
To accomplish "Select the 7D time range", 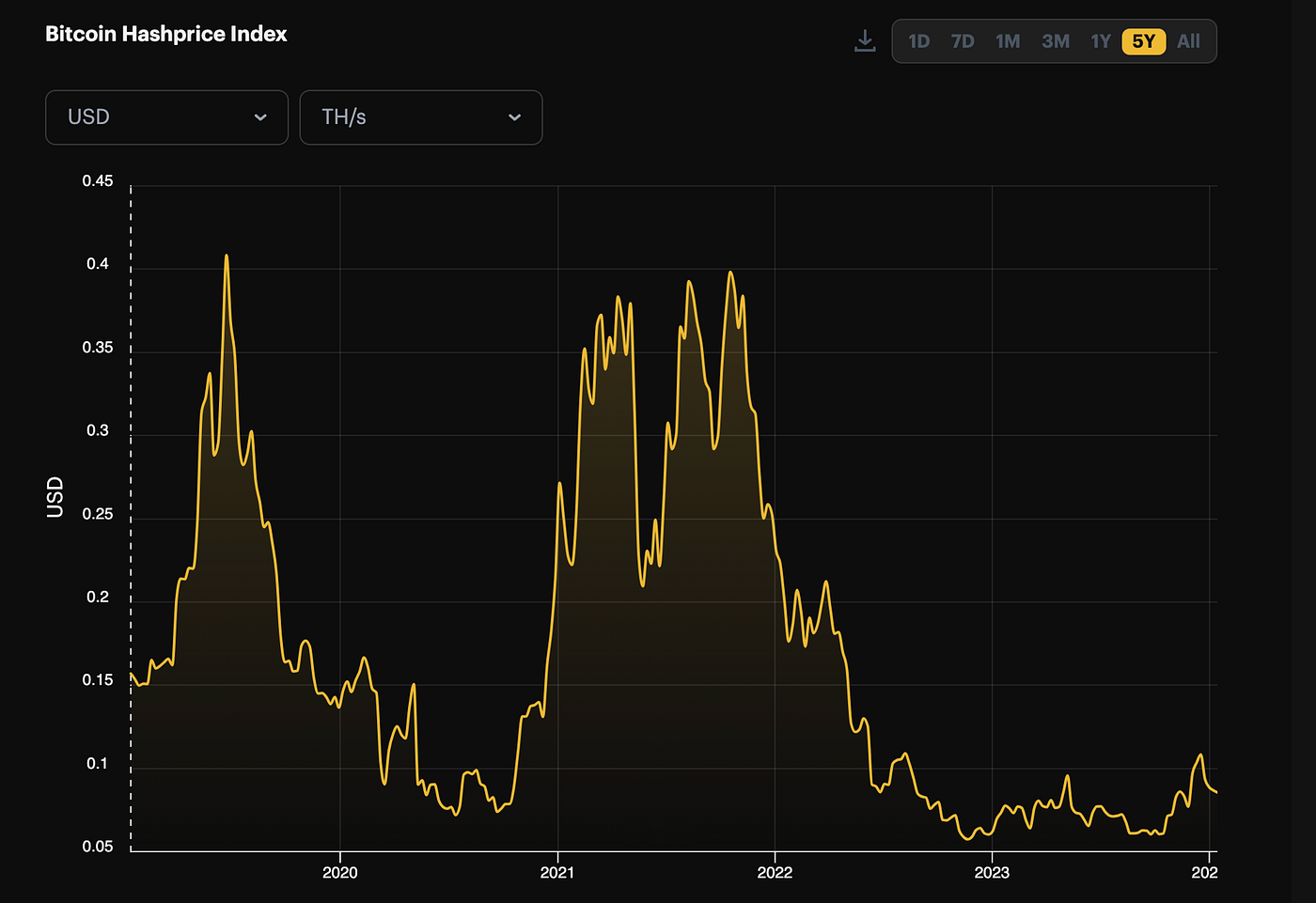I will (963, 41).
